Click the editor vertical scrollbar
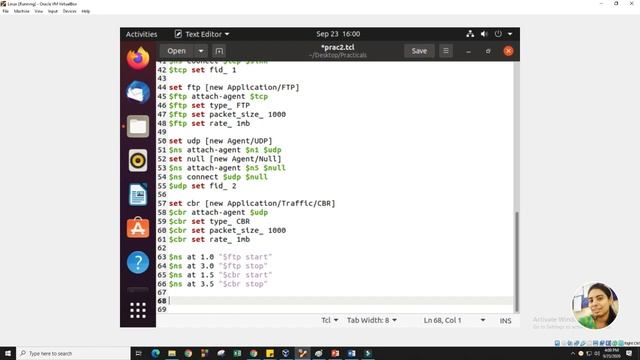 pyautogui.click(x=516, y=261)
